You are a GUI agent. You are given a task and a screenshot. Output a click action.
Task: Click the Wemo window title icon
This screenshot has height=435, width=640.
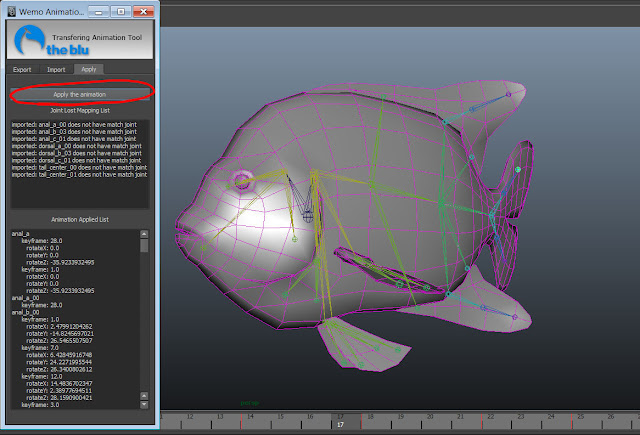tap(11, 10)
